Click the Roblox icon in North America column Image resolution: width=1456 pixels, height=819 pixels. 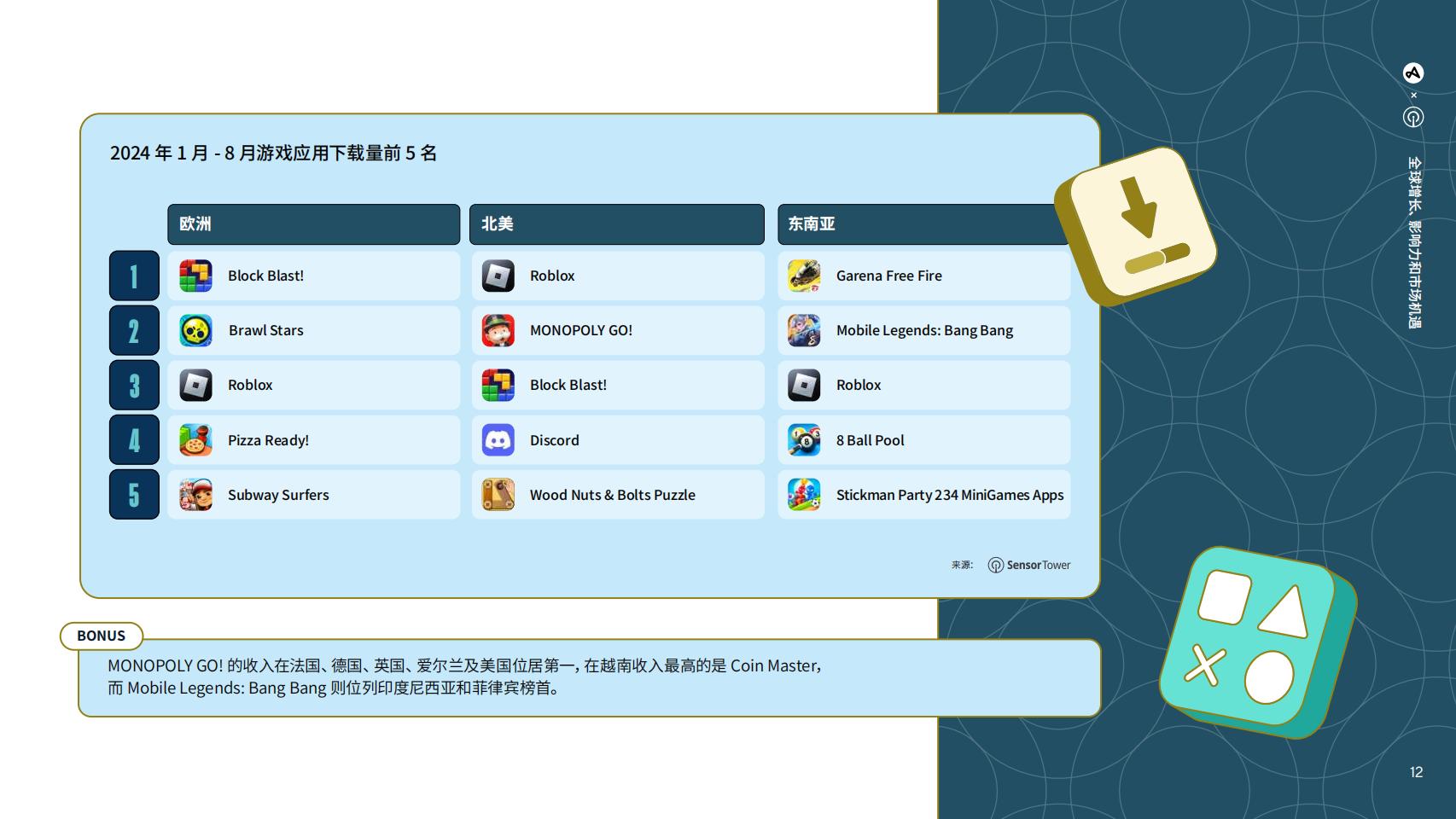(x=498, y=276)
